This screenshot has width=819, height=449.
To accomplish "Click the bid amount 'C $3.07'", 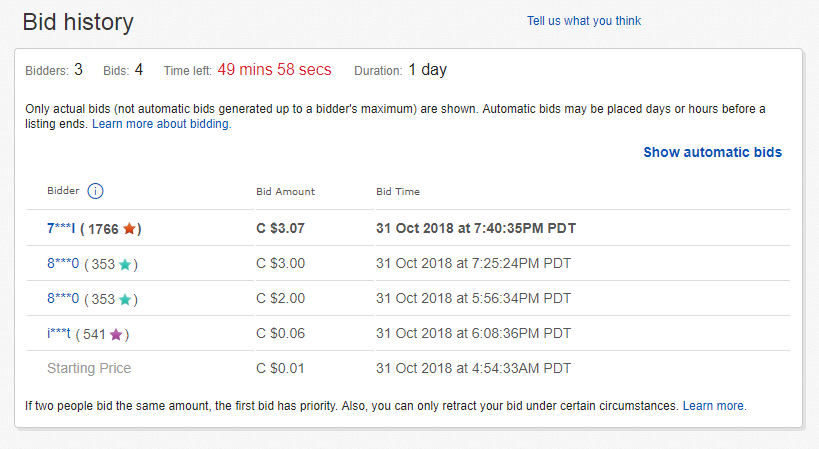I will 280,228.
